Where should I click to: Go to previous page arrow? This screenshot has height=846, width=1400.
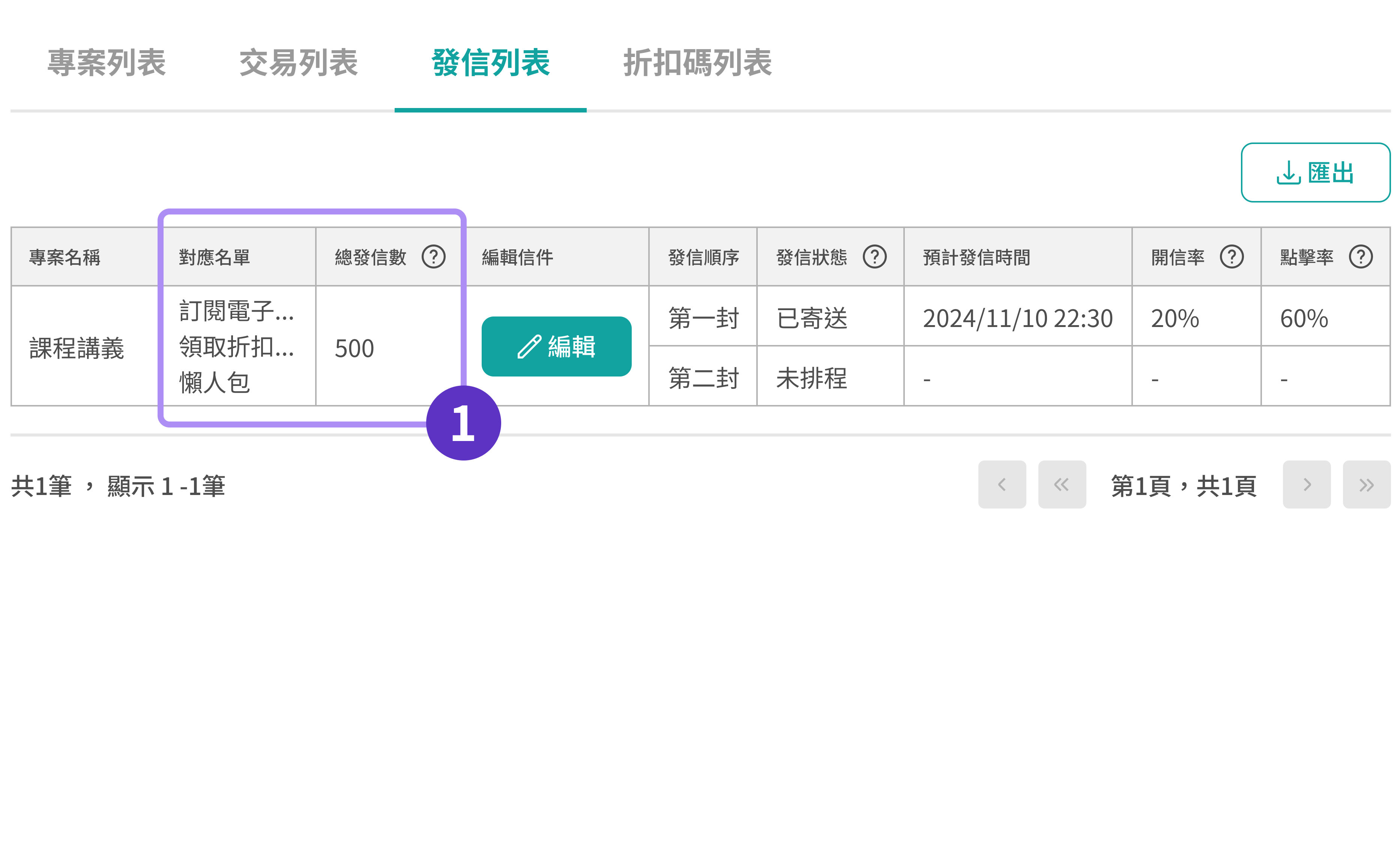[1002, 484]
